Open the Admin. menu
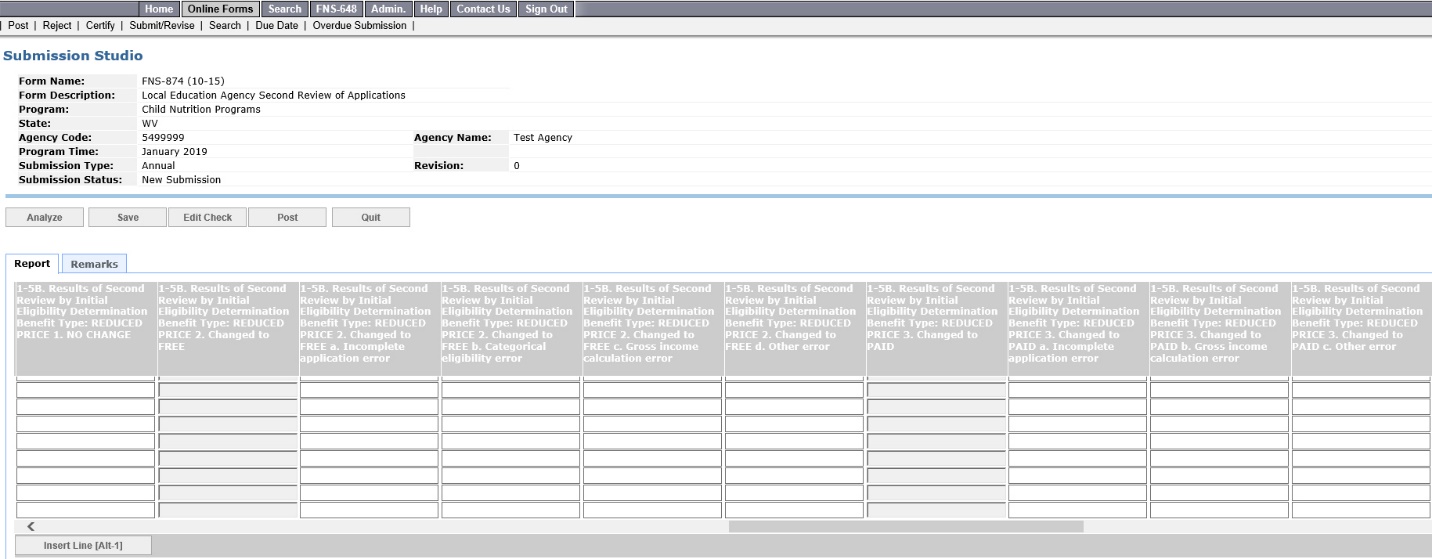 pos(388,9)
